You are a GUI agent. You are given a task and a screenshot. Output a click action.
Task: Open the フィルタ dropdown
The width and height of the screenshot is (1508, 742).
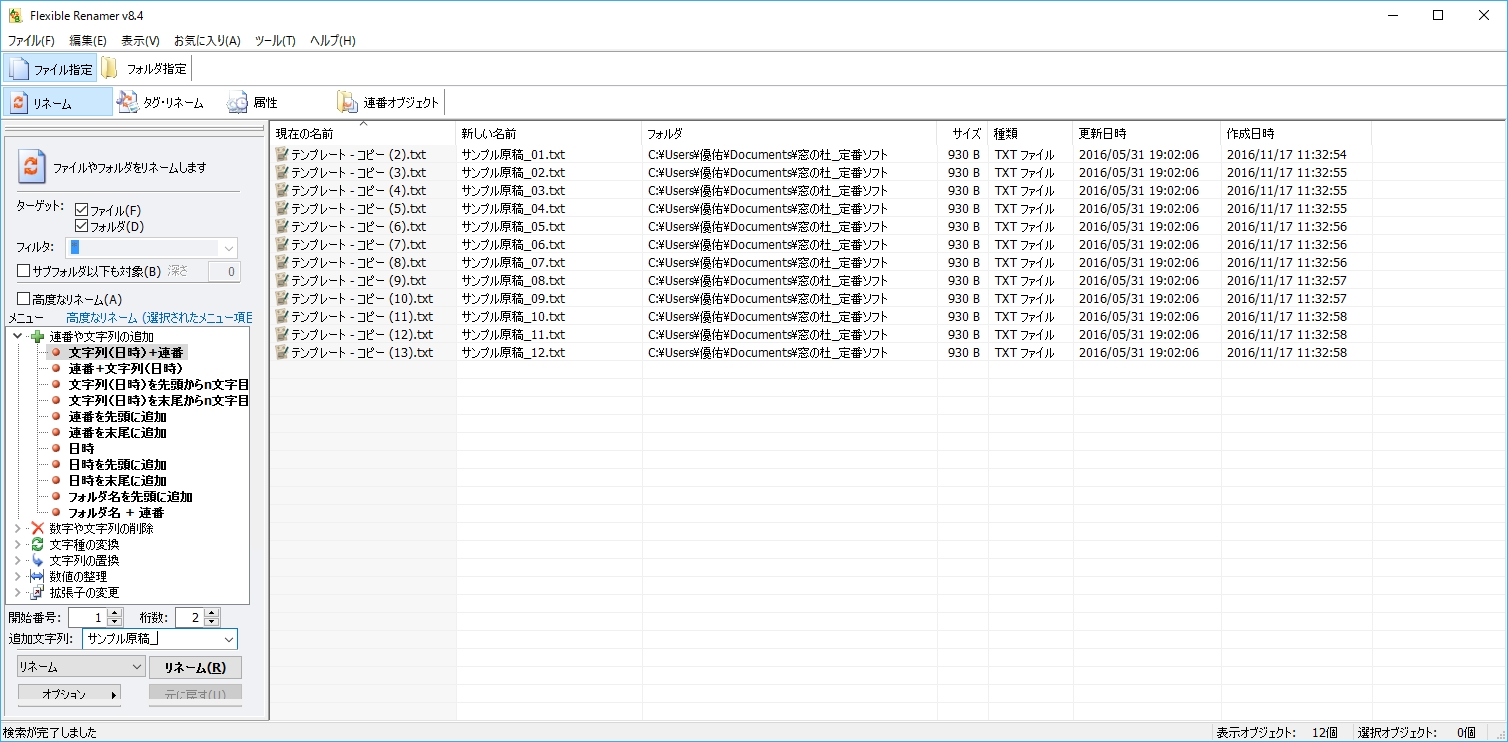pyautogui.click(x=229, y=248)
